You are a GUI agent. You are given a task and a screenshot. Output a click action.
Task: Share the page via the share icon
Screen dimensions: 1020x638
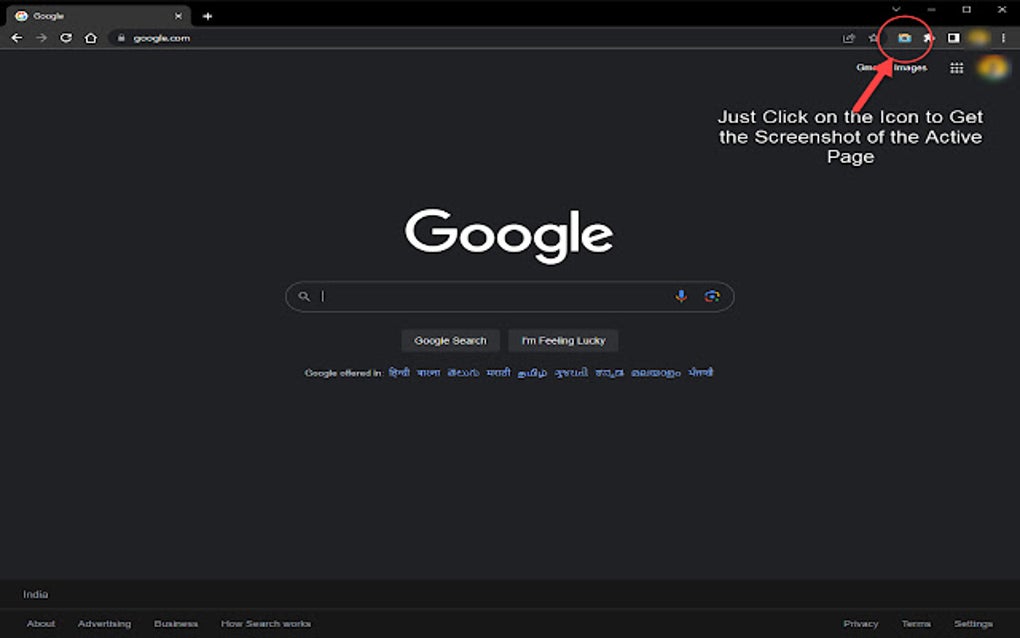pyautogui.click(x=849, y=38)
